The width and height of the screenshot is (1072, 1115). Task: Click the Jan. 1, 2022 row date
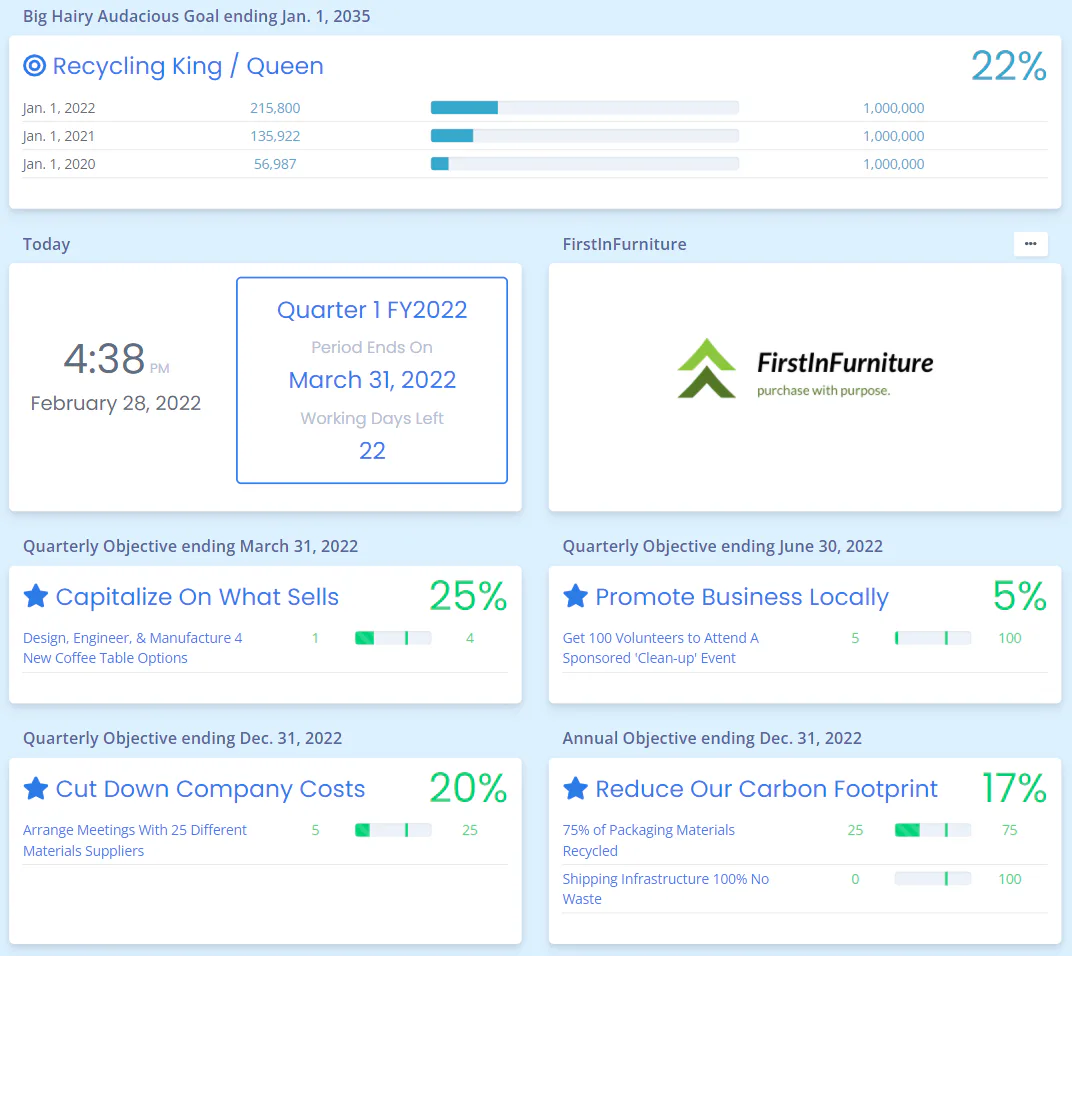click(x=59, y=108)
